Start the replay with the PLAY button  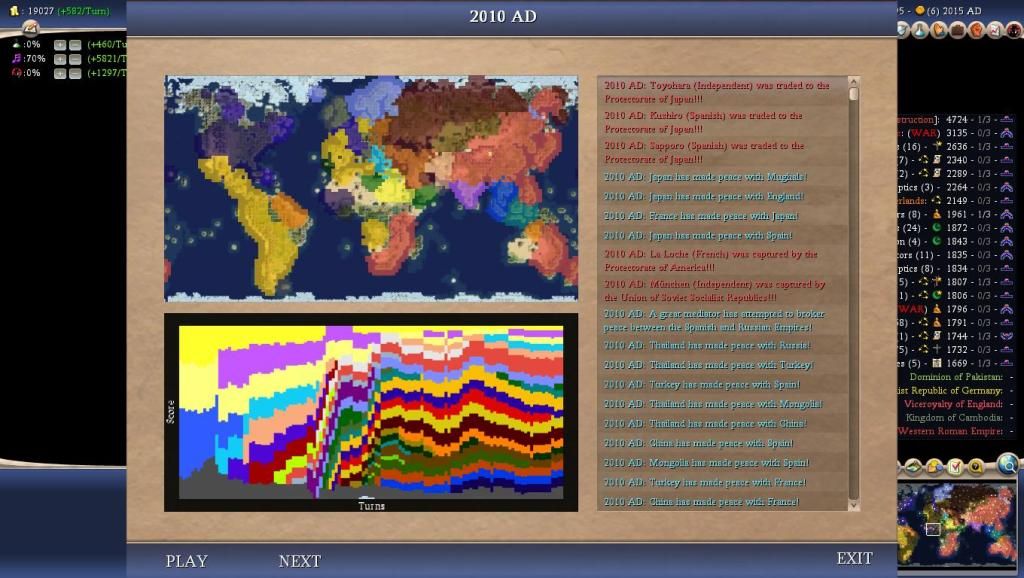click(x=186, y=561)
